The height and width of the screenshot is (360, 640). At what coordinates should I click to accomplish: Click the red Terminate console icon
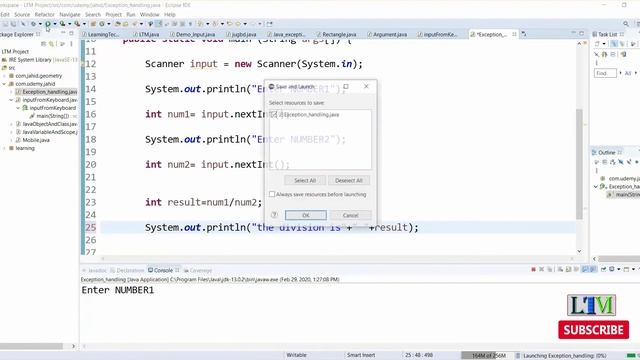[x=533, y=269]
